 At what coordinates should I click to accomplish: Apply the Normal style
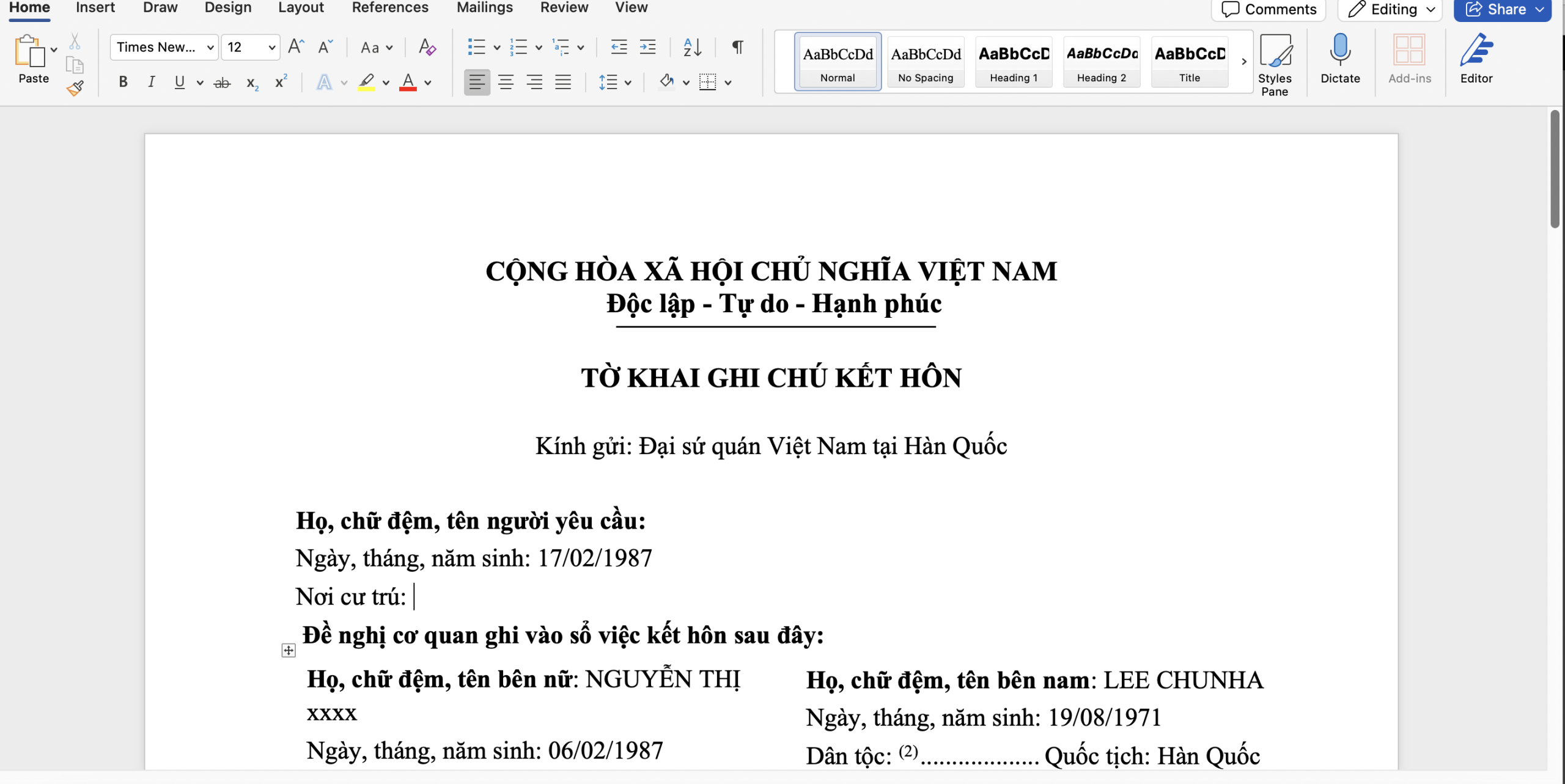coord(838,62)
